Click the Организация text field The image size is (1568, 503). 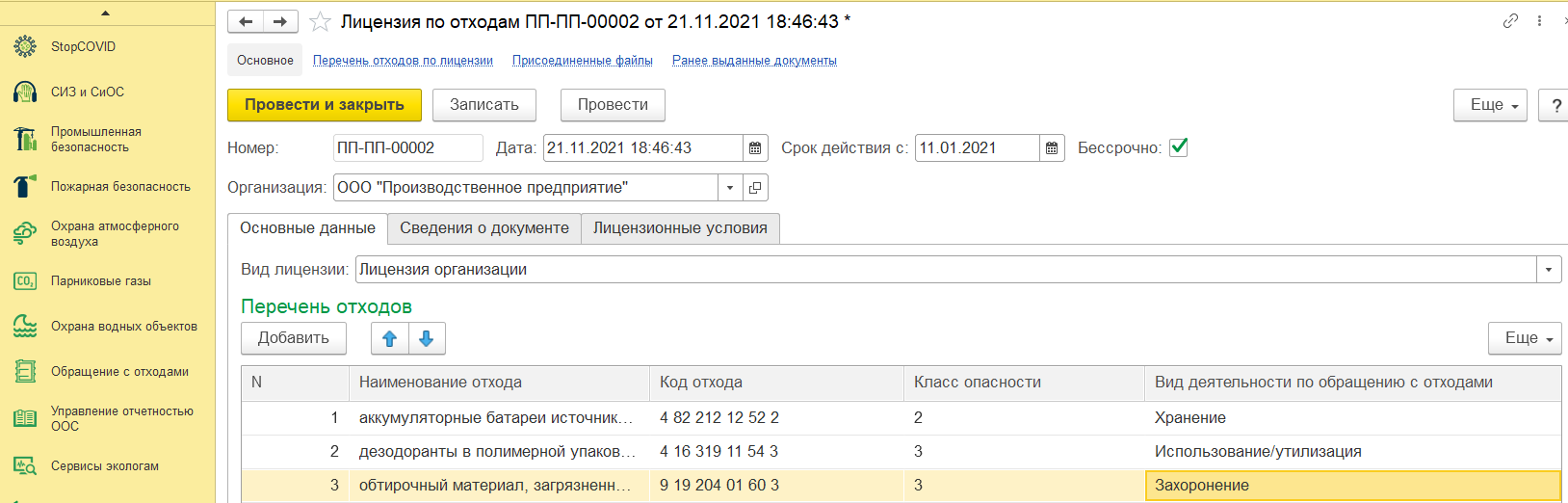(x=526, y=187)
